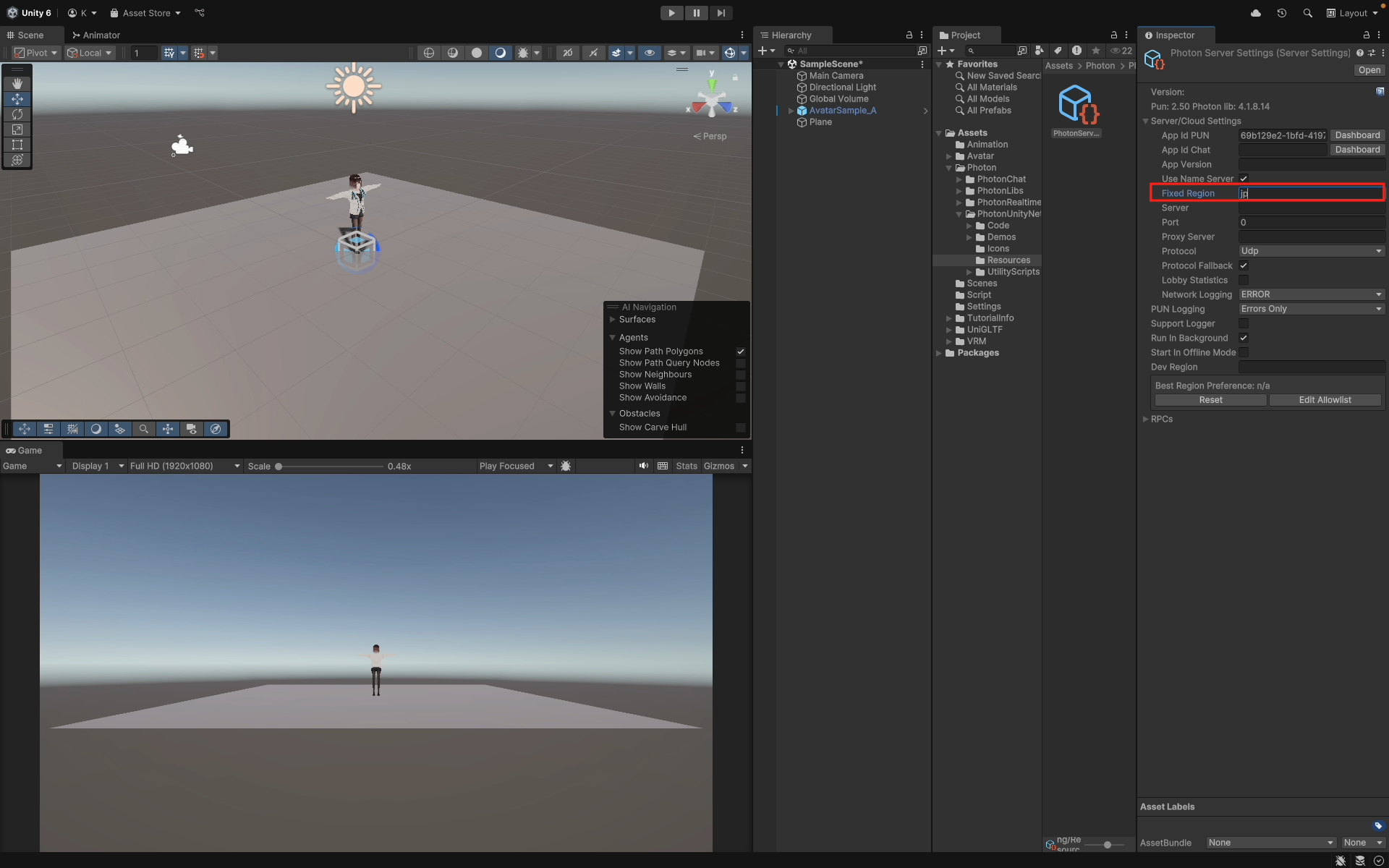Select the Scale tool
This screenshot has height=868, width=1389.
tap(17, 129)
